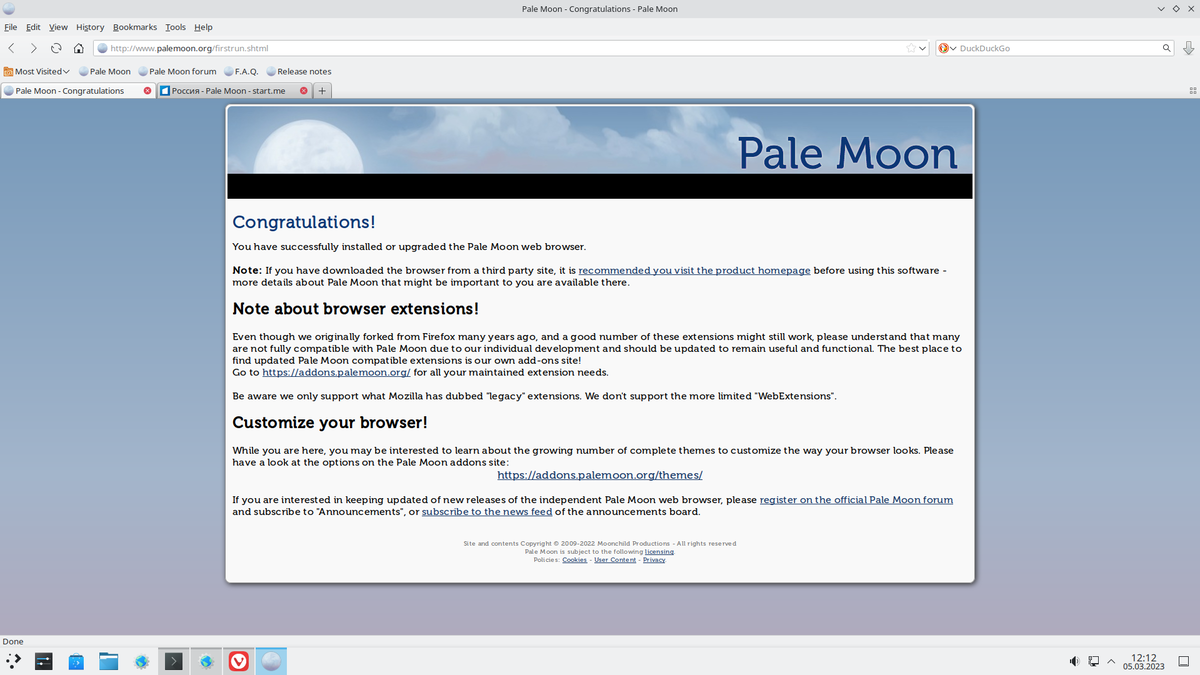Screen dimensions: 1200x675
Task: Expand the Most Visited bookmarks folder
Action: point(37,71)
